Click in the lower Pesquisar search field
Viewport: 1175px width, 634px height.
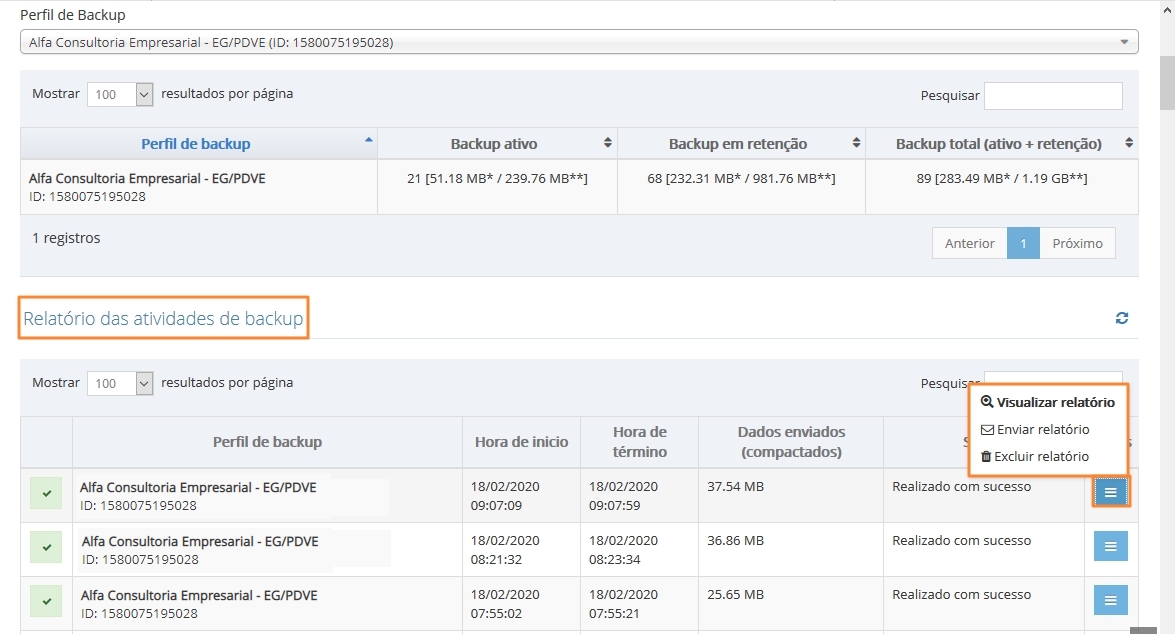point(1053,378)
